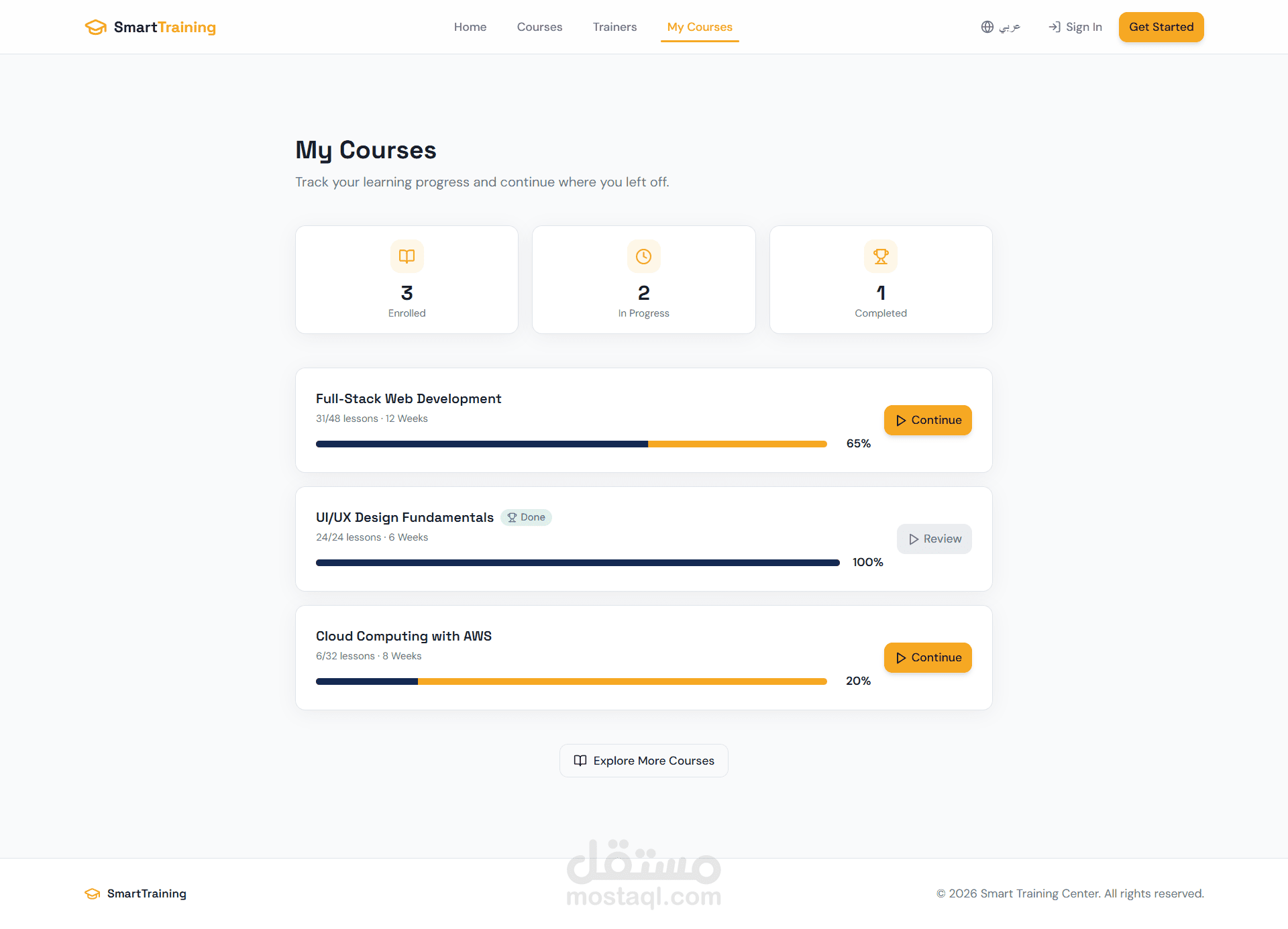
Task: Click the trophy icon in Done badge
Action: pyautogui.click(x=512, y=517)
